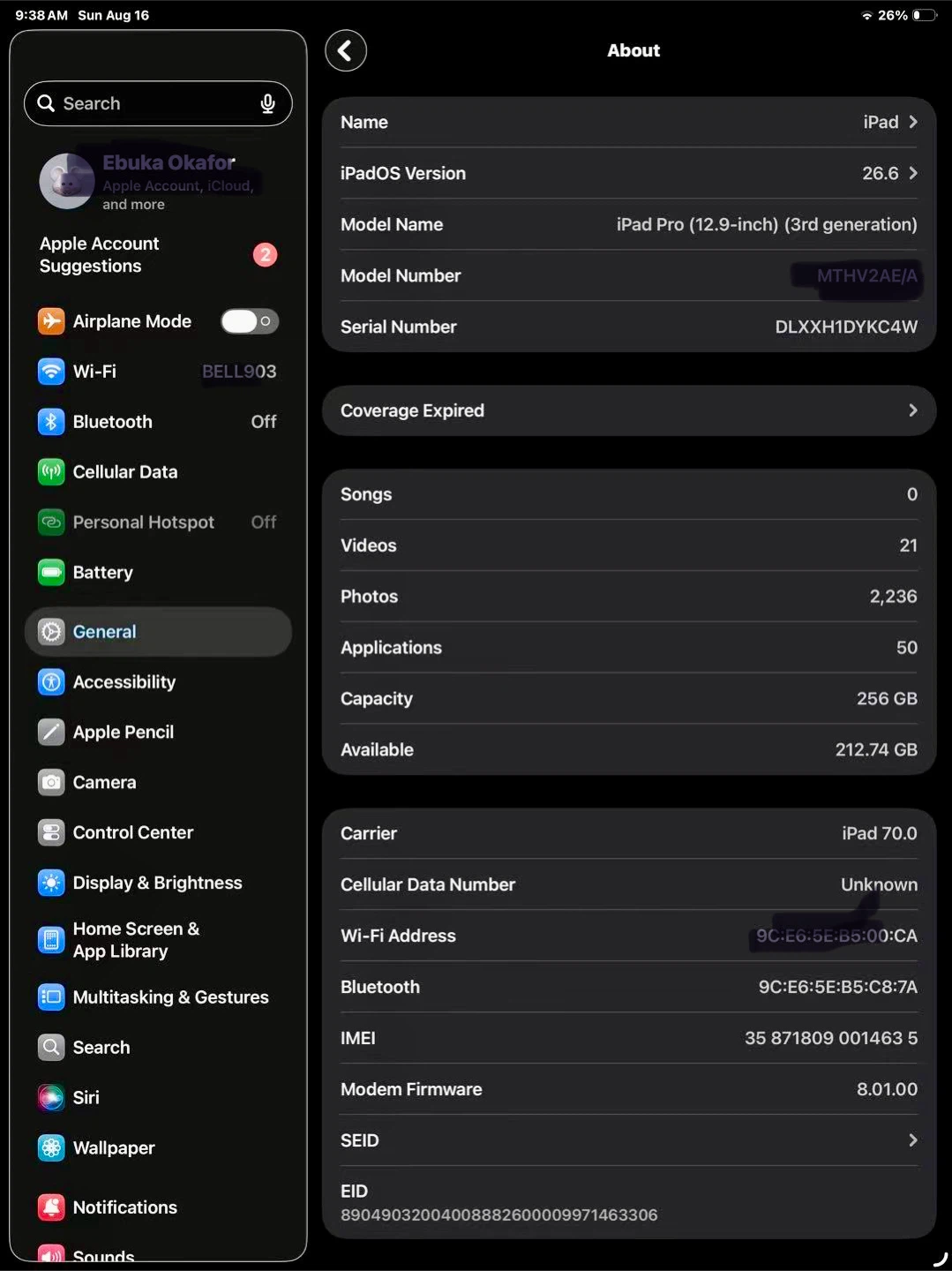The width and height of the screenshot is (952, 1271).
Task: Open iPadOS Version details chevron
Action: [913, 173]
